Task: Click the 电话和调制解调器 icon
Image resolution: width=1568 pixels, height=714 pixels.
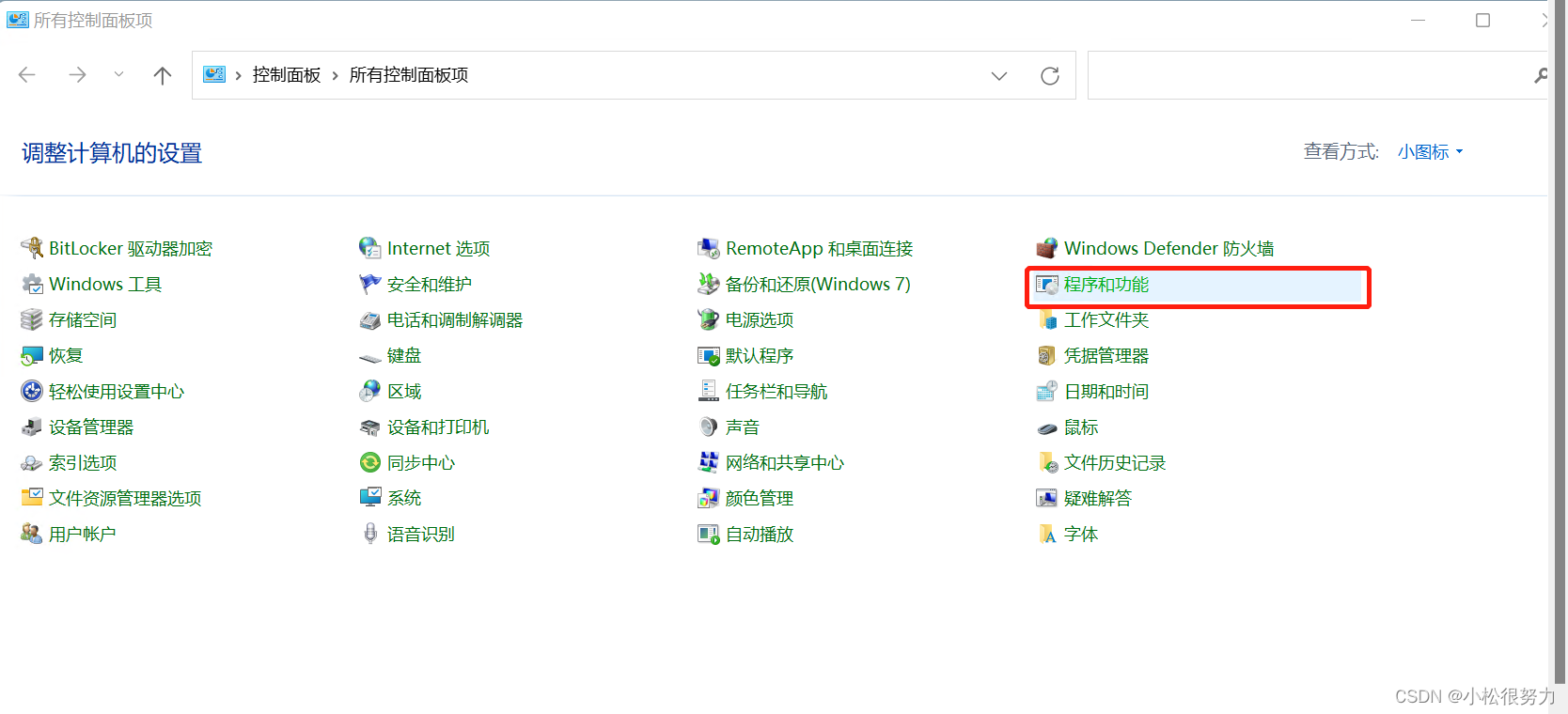Action: (x=370, y=319)
